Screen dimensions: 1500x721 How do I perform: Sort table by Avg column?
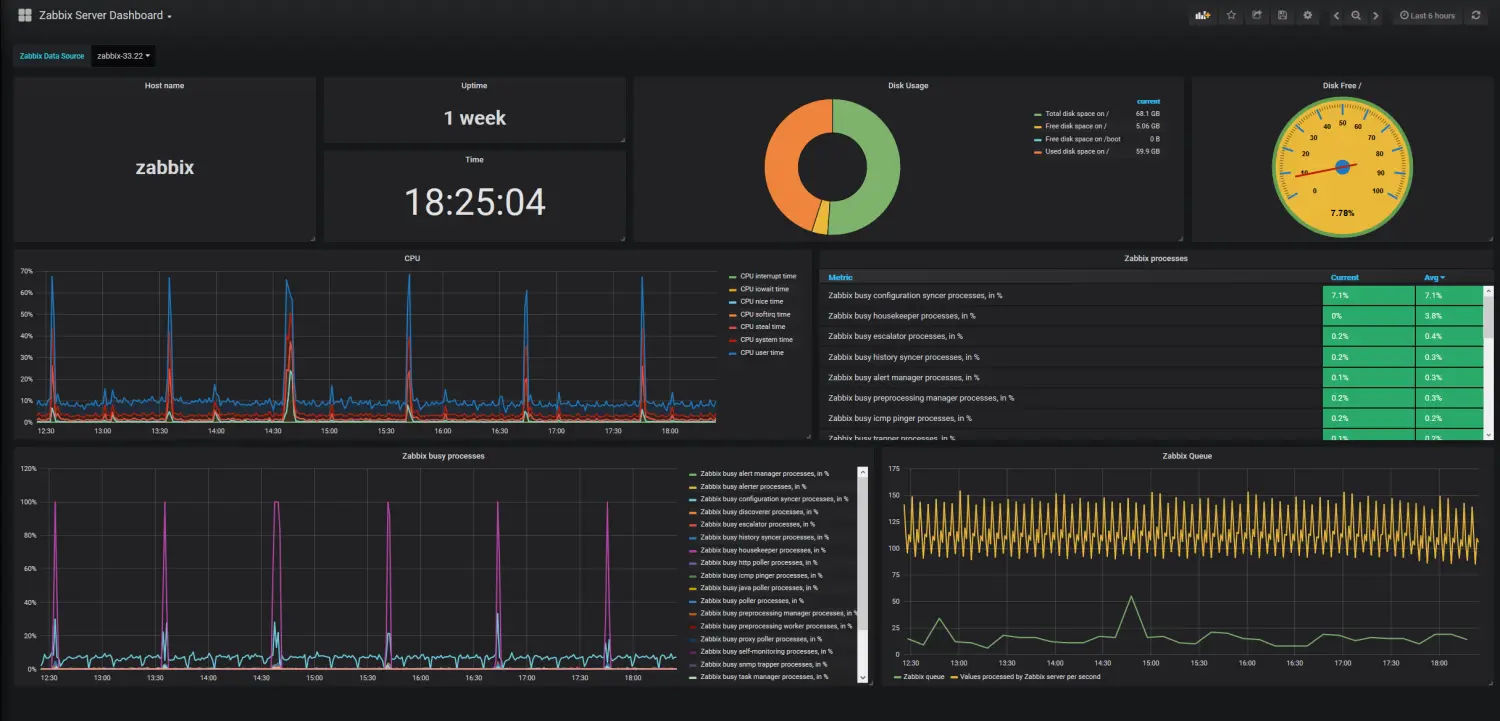click(1434, 277)
